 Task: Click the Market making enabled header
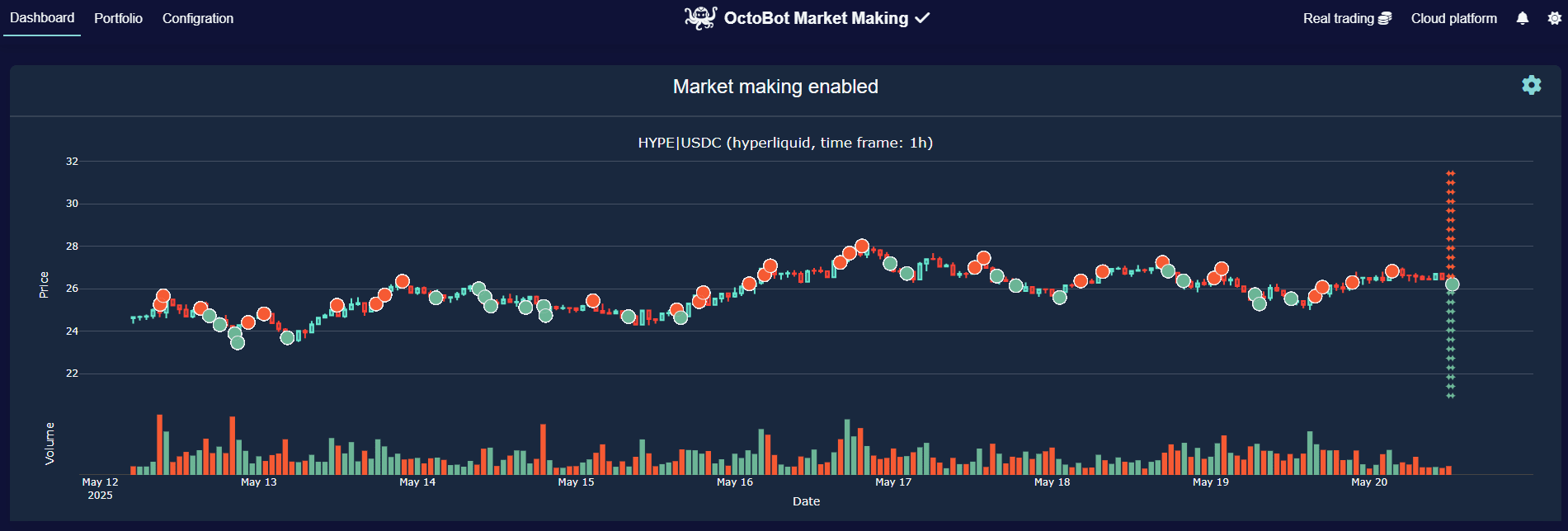776,86
